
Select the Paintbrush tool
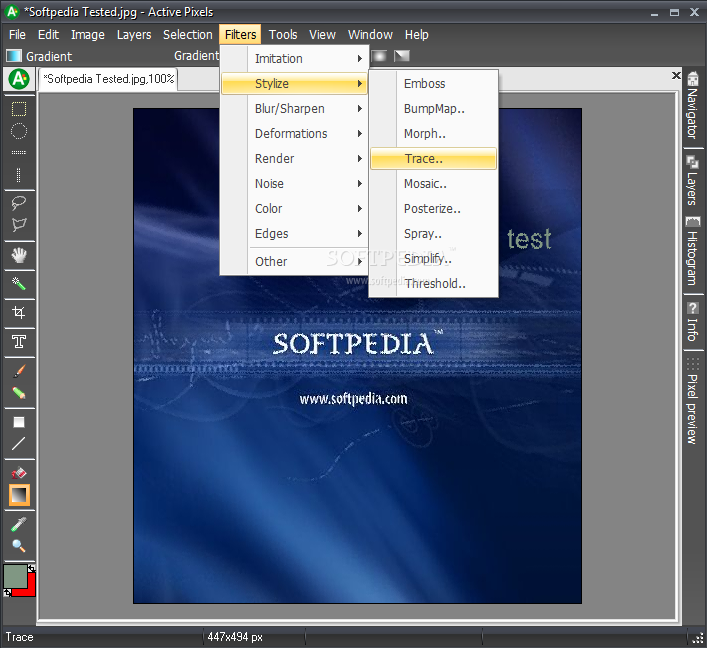click(19, 371)
